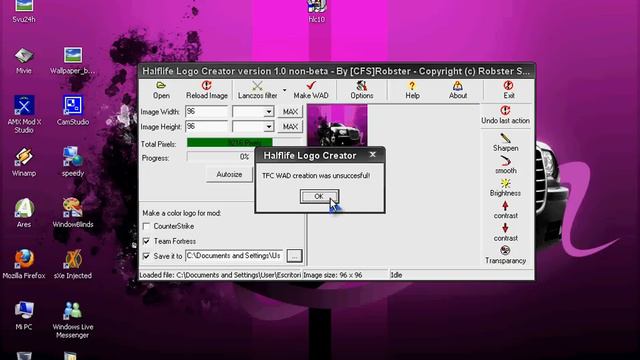Enable the CounterStrike checkbox
The width and height of the screenshot is (640, 360).
coord(146,226)
